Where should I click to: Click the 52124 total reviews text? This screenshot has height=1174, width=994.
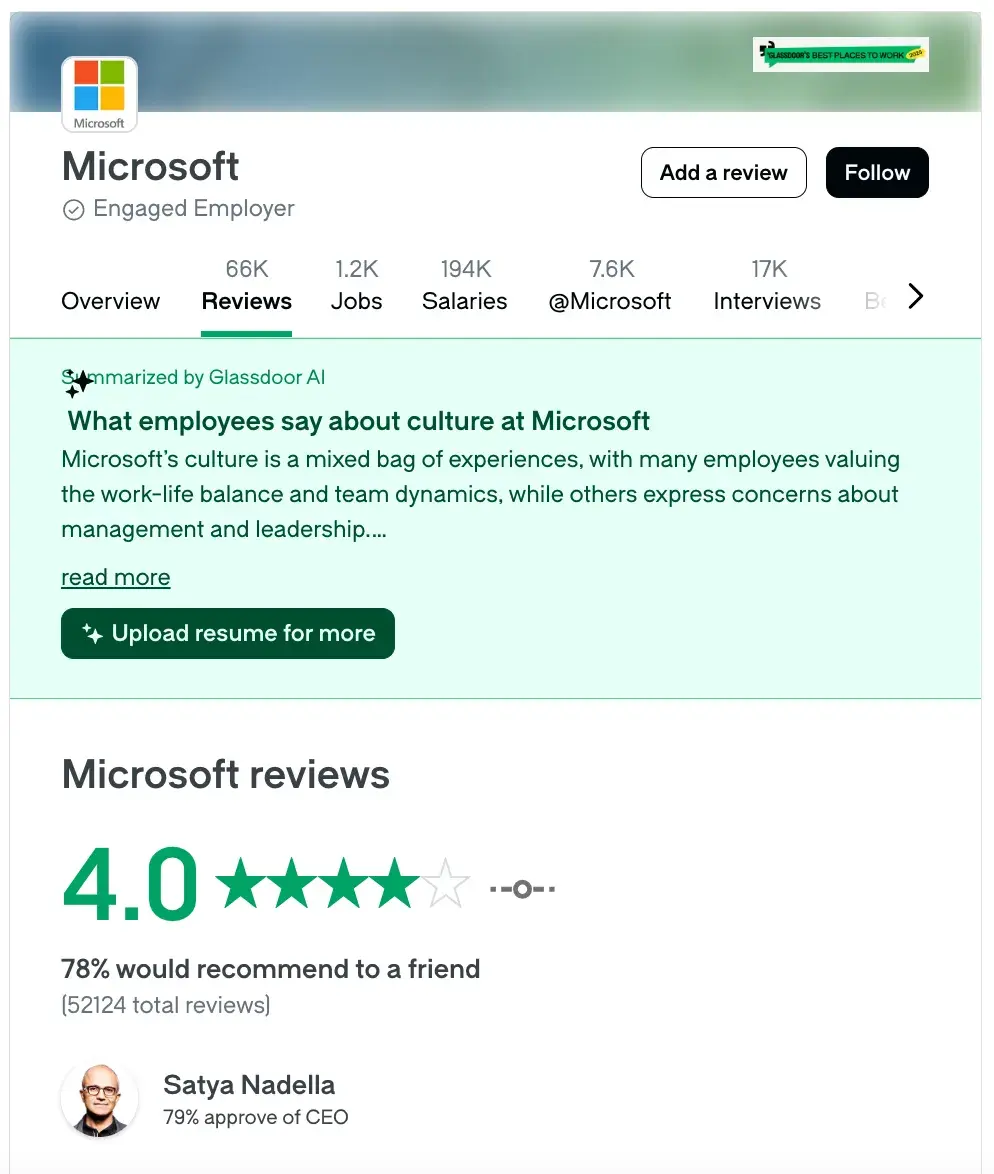coord(166,1004)
